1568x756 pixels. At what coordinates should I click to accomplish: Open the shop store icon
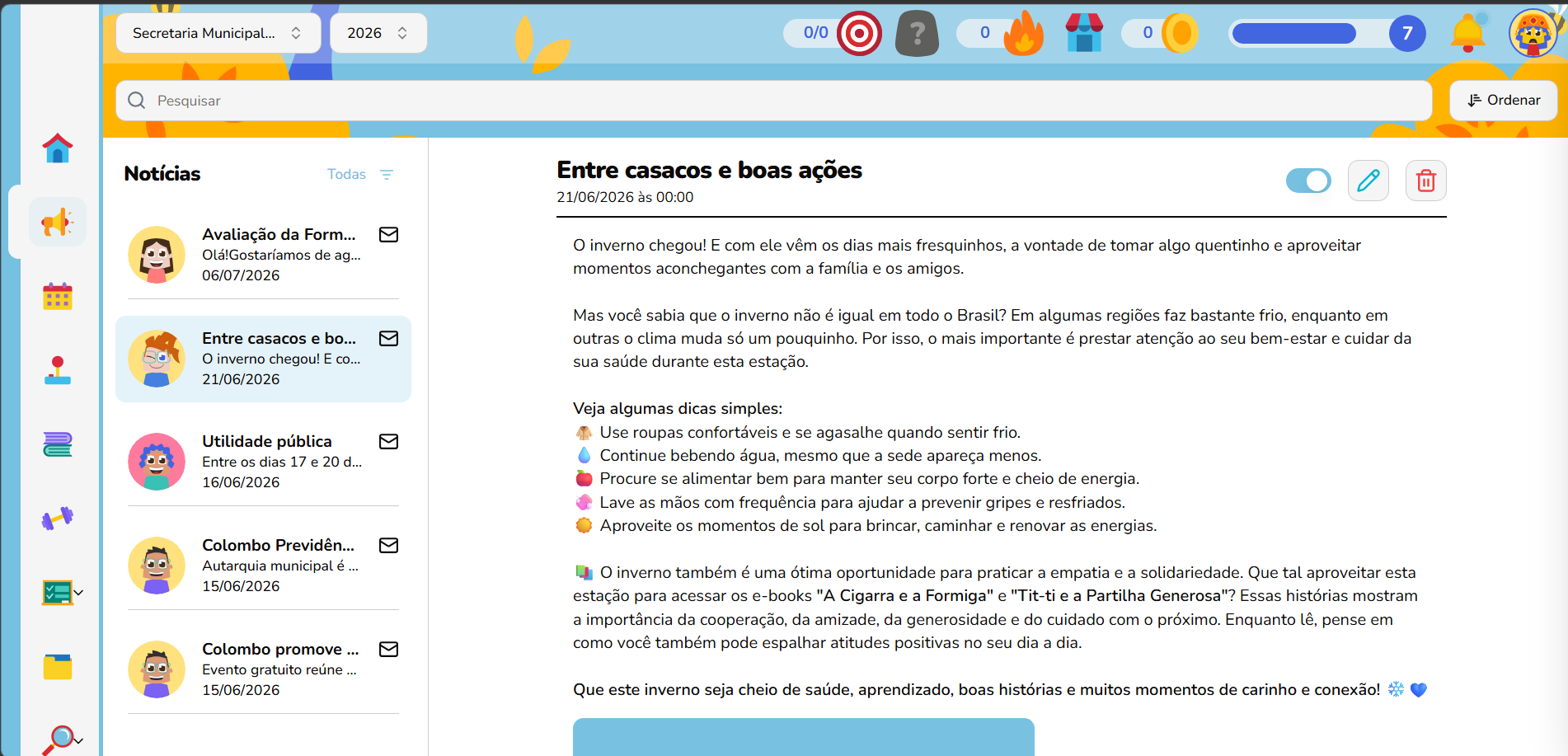coord(1084,33)
